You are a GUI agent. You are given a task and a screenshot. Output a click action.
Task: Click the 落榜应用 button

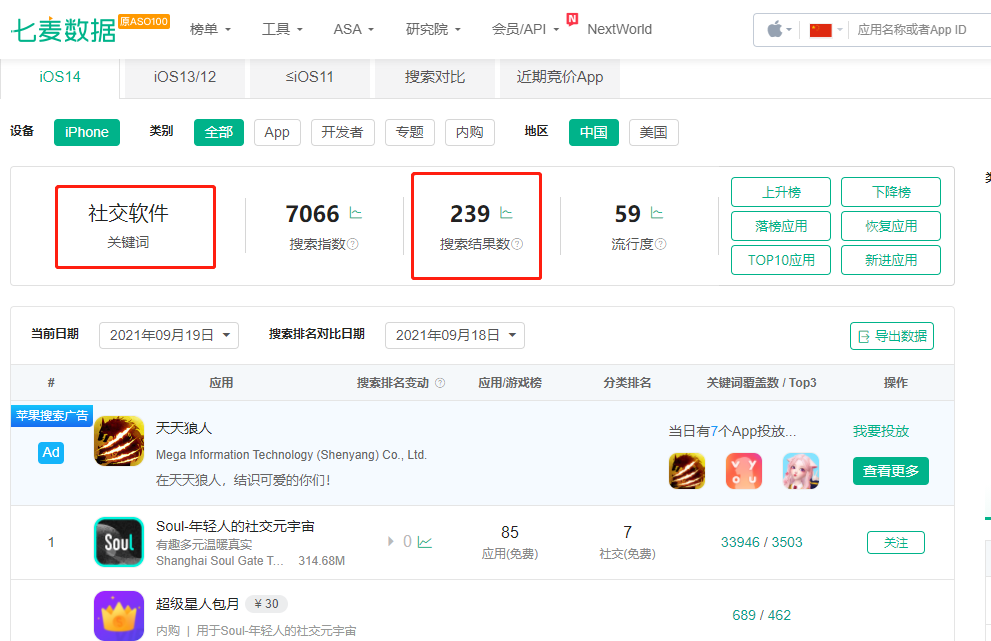[781, 226]
